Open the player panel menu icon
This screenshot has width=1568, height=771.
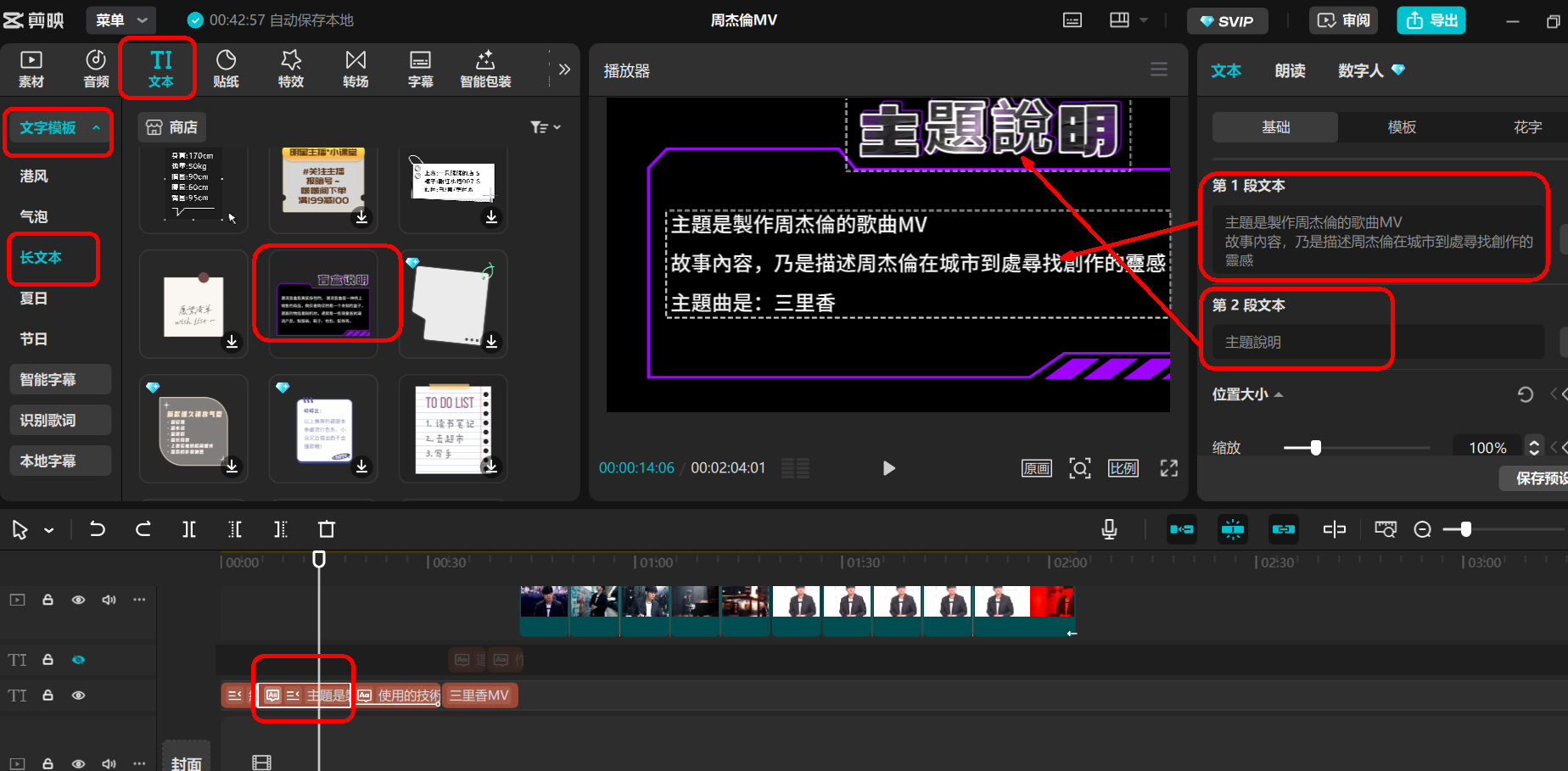tap(1159, 70)
